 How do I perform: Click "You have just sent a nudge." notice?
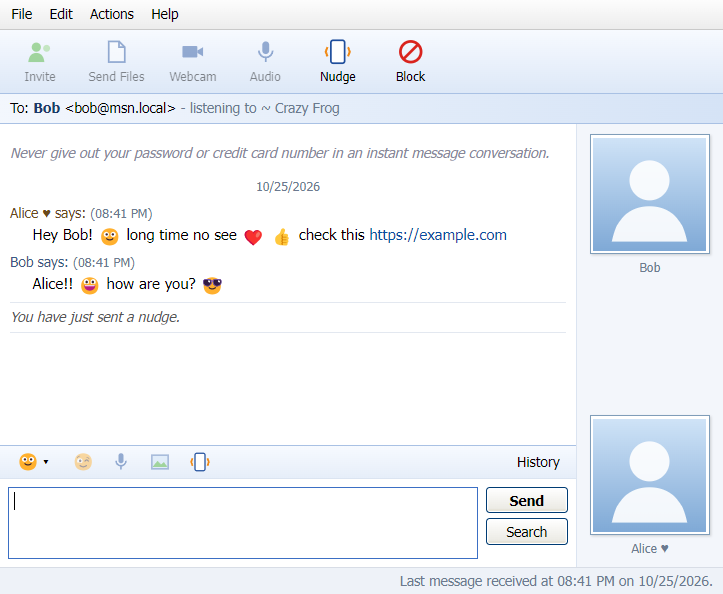pyautogui.click(x=95, y=317)
